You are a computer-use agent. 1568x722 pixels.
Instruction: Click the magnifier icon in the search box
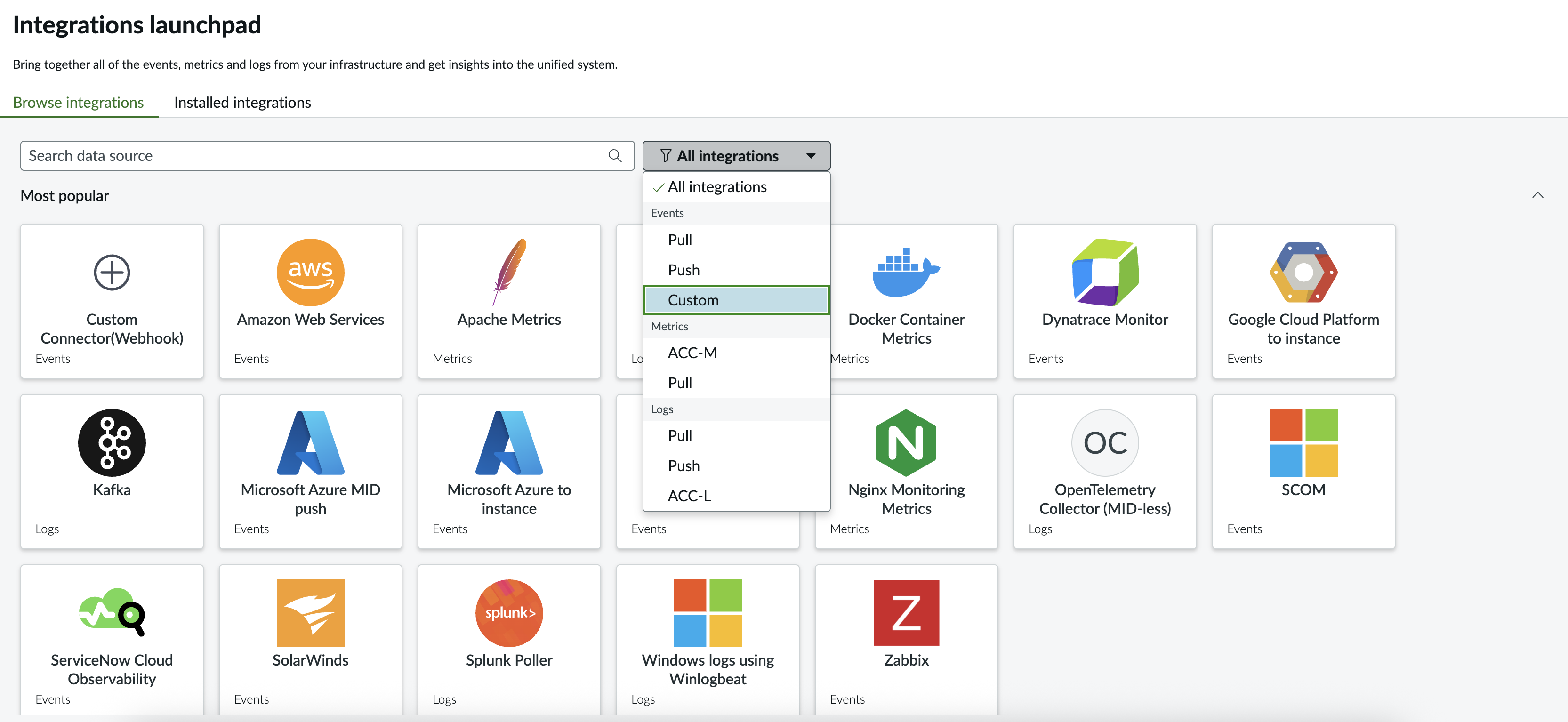pos(615,156)
